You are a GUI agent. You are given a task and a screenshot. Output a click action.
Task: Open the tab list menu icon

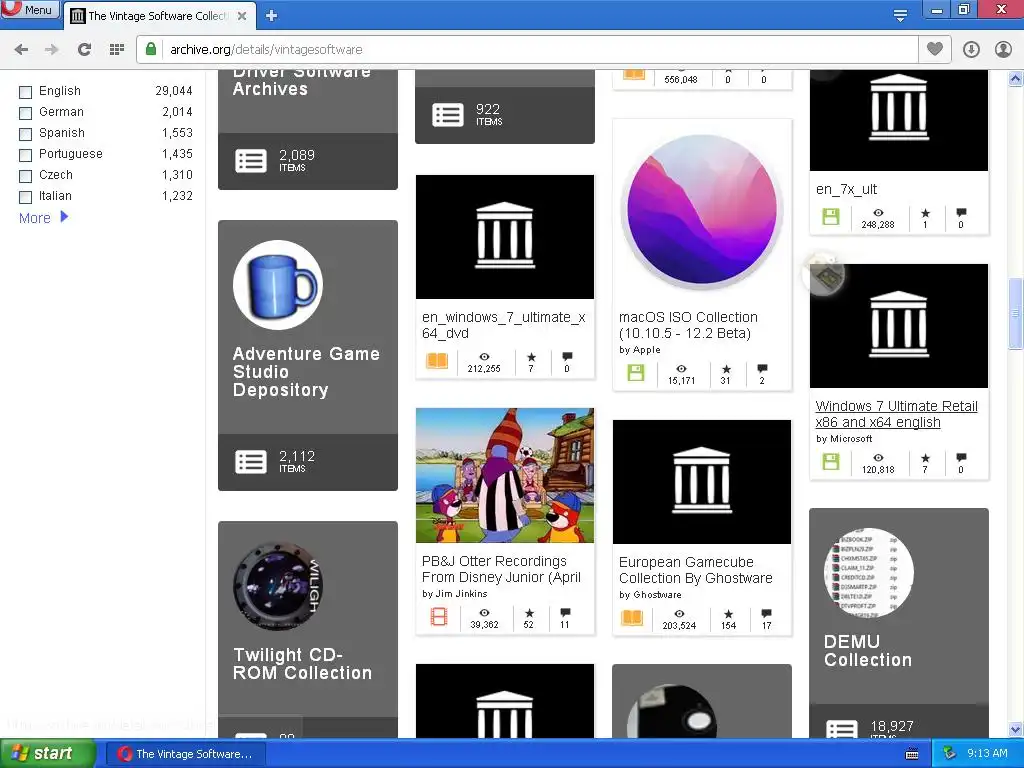point(900,16)
